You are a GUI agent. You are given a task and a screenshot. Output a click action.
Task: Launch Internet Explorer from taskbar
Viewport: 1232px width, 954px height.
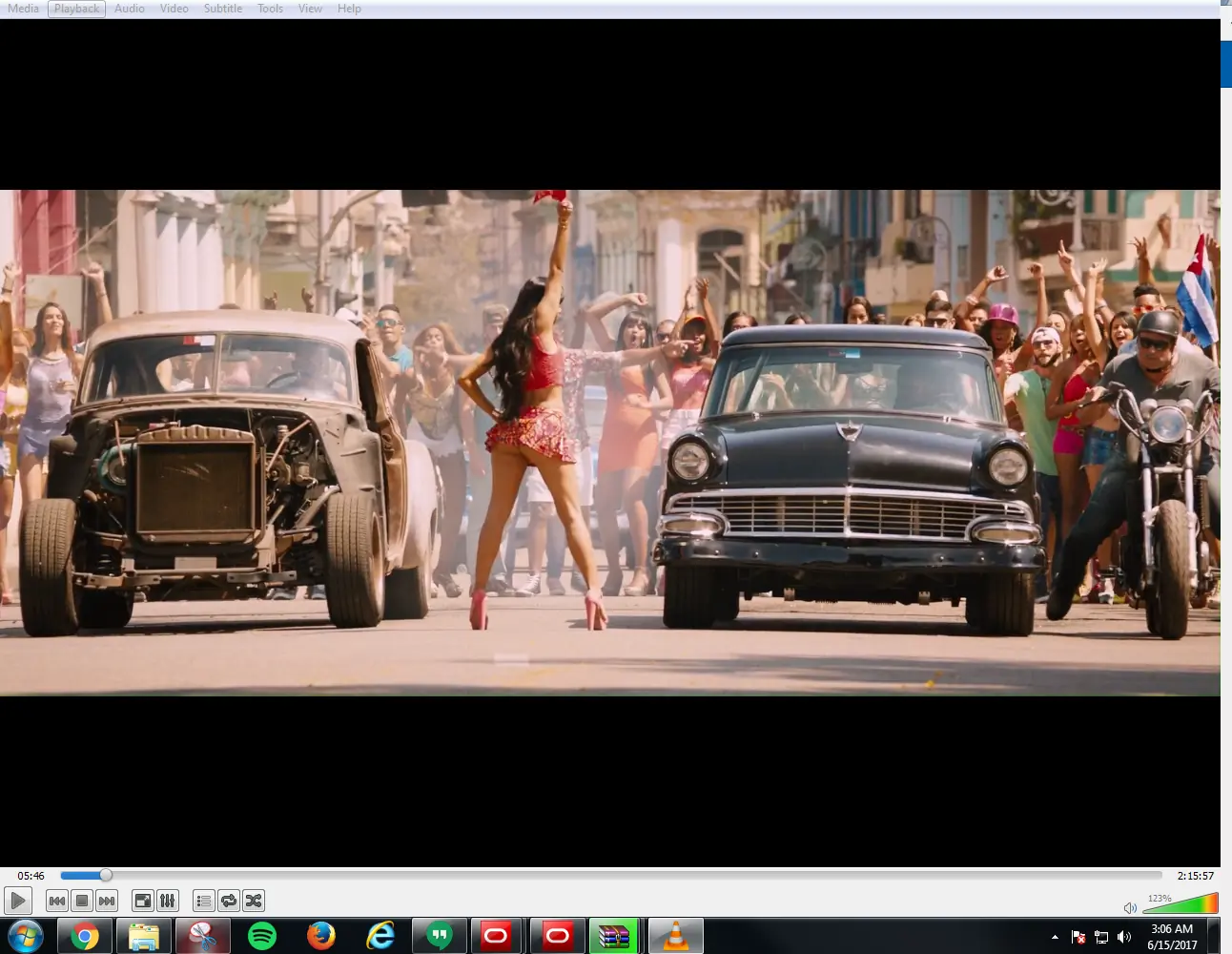point(380,937)
